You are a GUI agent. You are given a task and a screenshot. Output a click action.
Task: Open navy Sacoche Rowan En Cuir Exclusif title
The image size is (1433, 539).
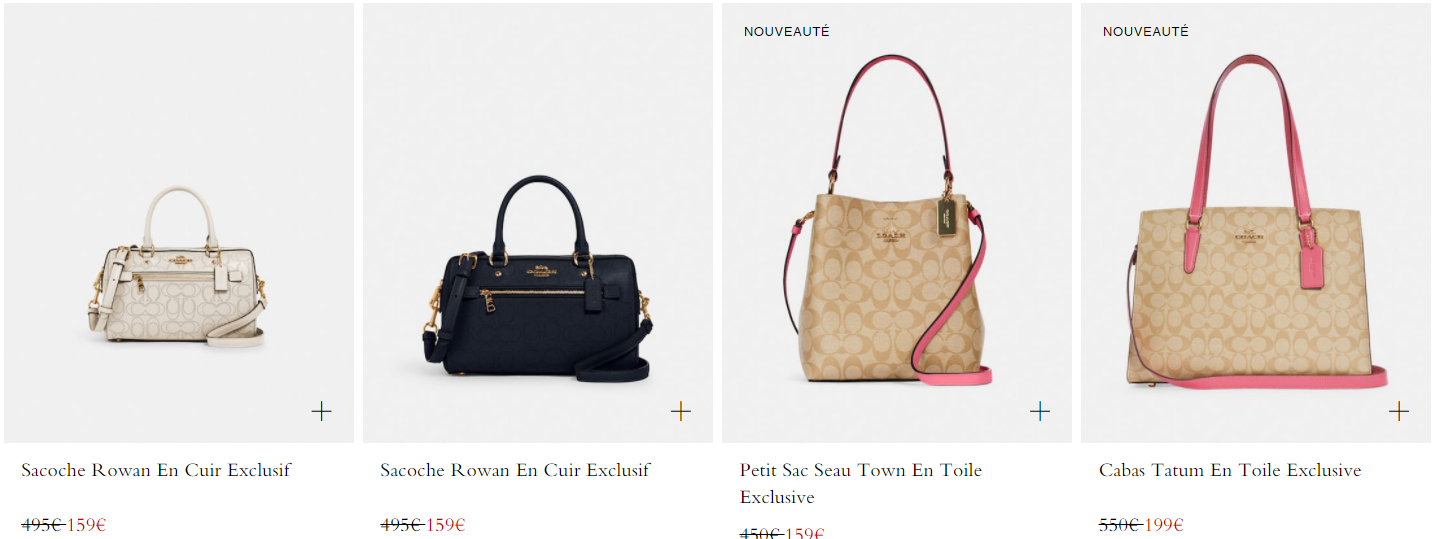pos(515,470)
